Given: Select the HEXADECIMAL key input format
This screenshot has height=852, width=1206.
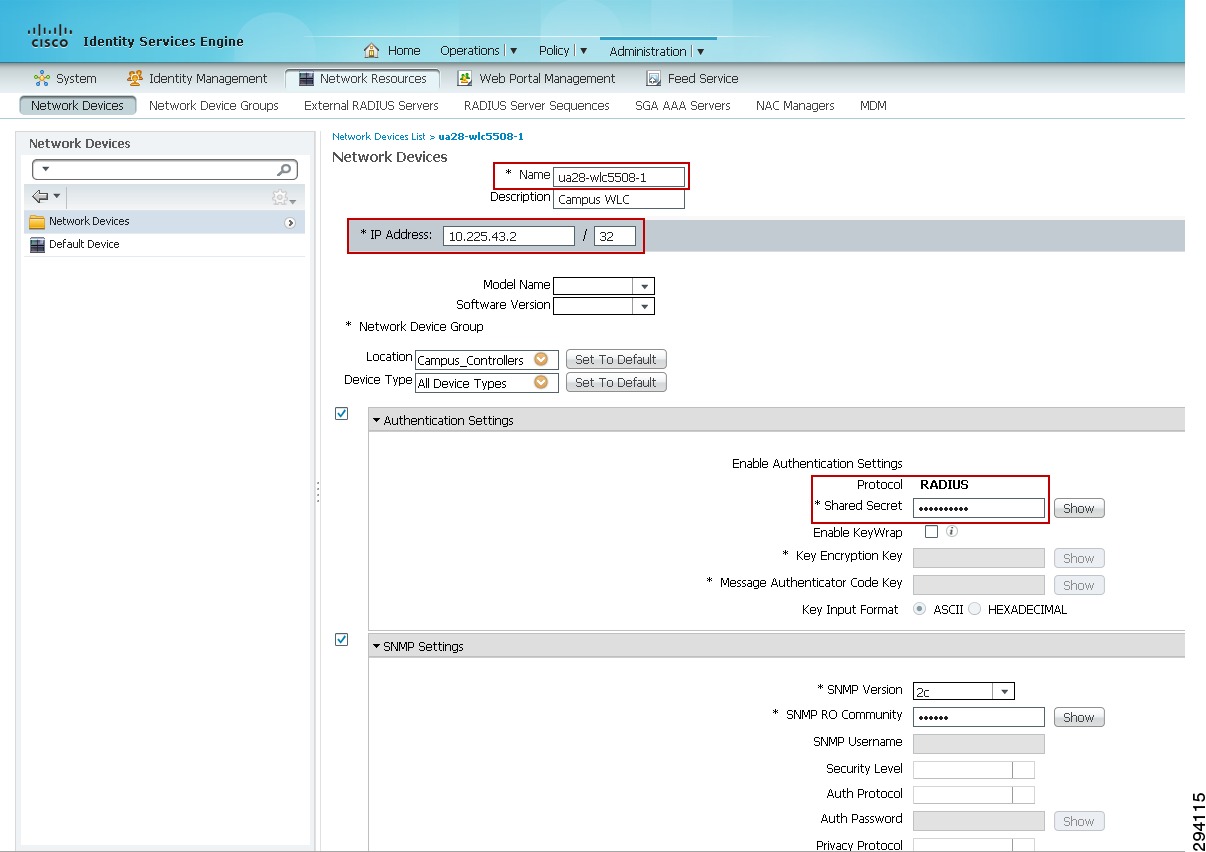Looking at the screenshot, I should point(974,609).
